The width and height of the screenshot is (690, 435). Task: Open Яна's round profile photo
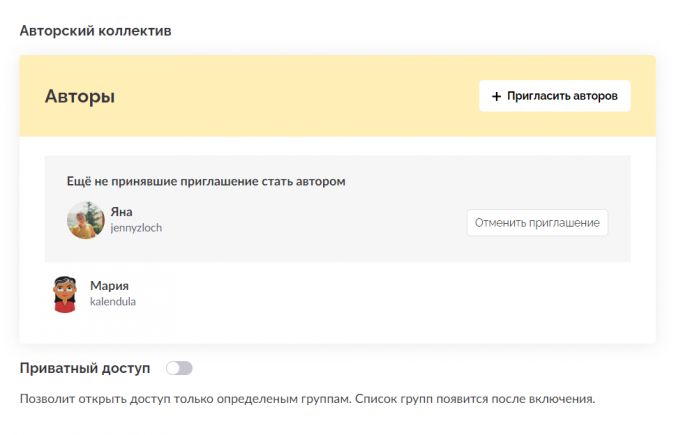coord(86,220)
